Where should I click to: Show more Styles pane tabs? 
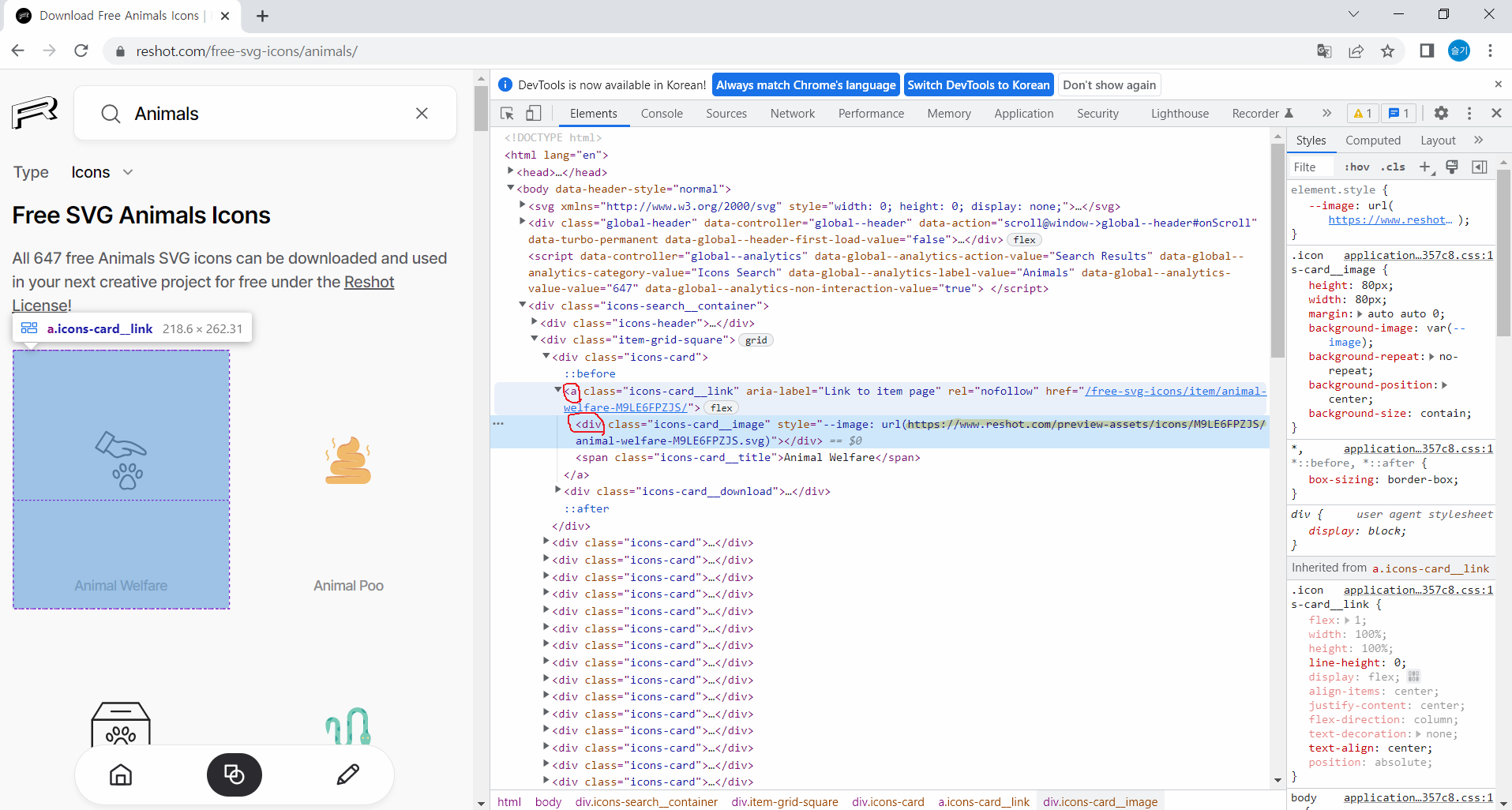pos(1478,140)
